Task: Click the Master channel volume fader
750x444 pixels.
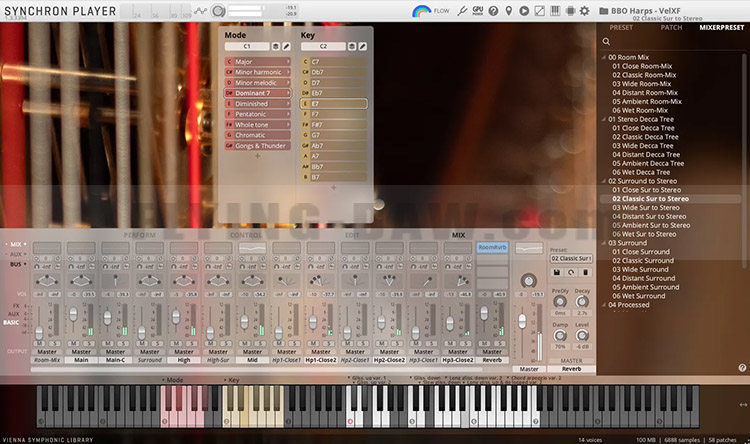Action: 522,321
